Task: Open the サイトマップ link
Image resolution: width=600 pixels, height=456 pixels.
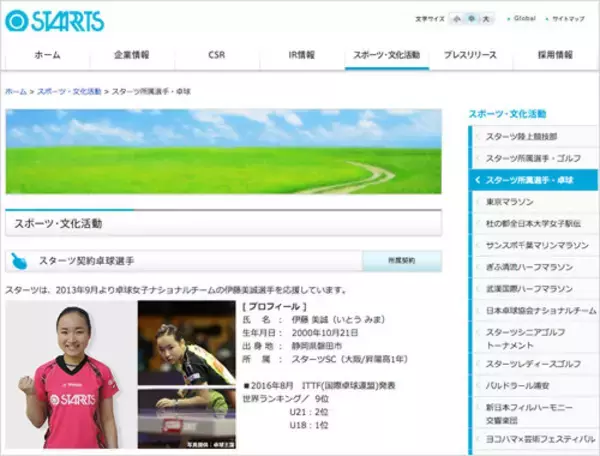Action: click(567, 19)
